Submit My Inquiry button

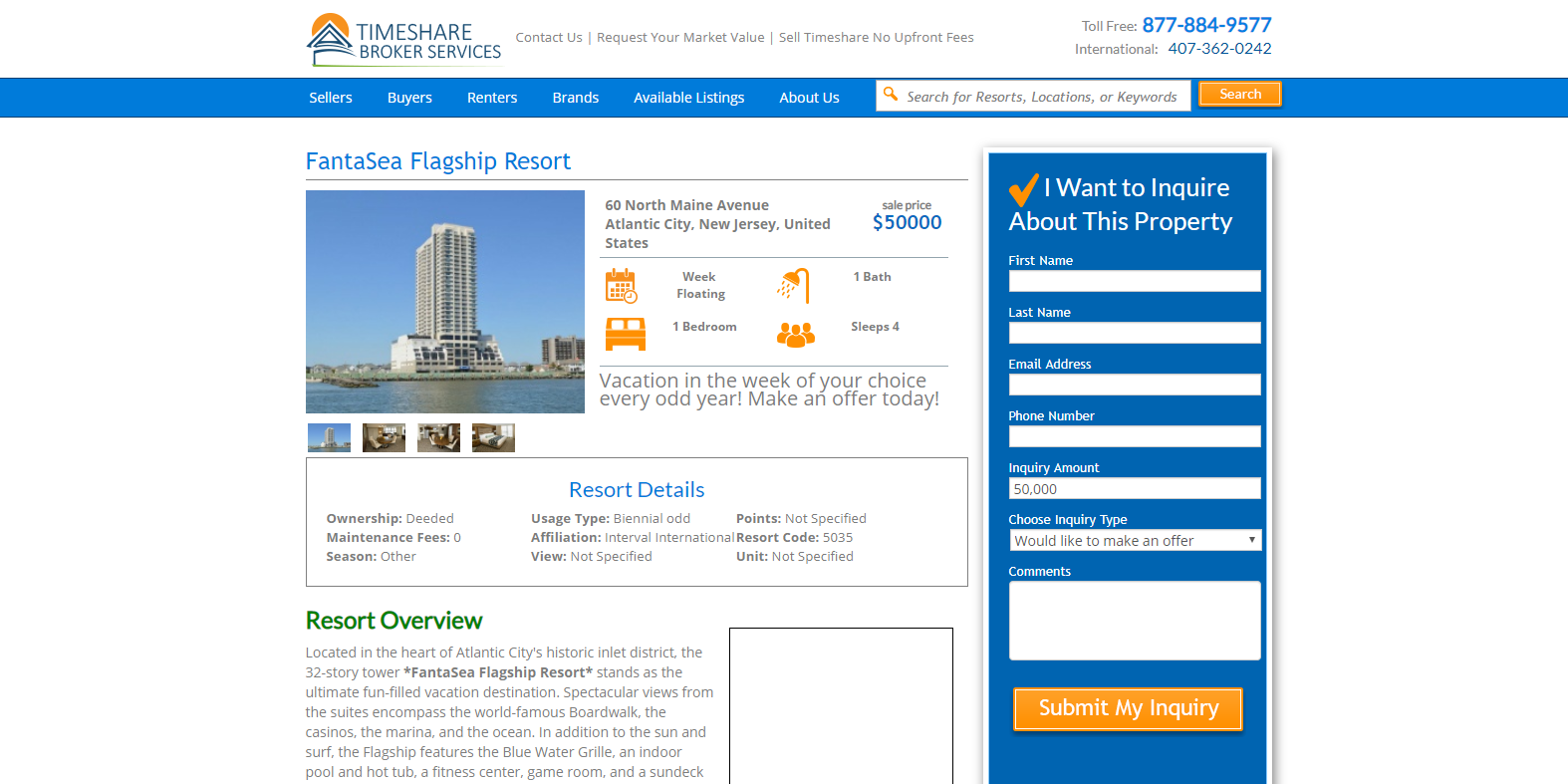click(1128, 709)
